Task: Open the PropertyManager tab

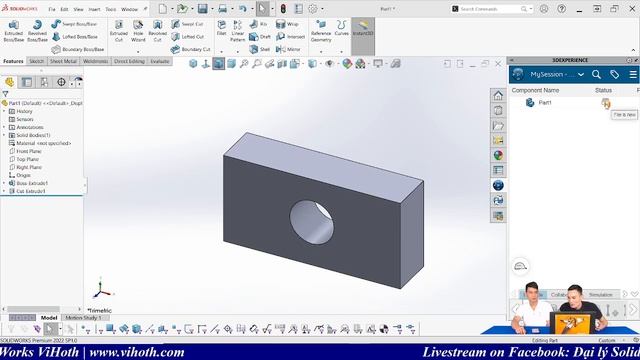Action: tap(27, 82)
